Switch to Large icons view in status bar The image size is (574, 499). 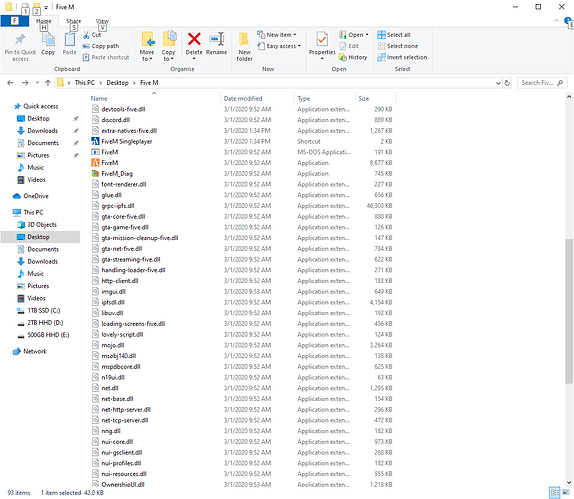click(x=566, y=492)
